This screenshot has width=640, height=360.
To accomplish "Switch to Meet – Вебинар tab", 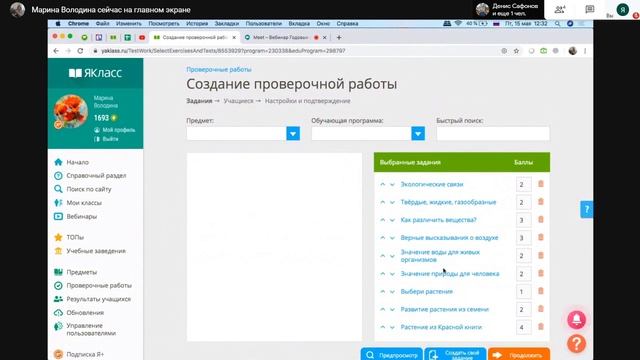I will [x=280, y=38].
